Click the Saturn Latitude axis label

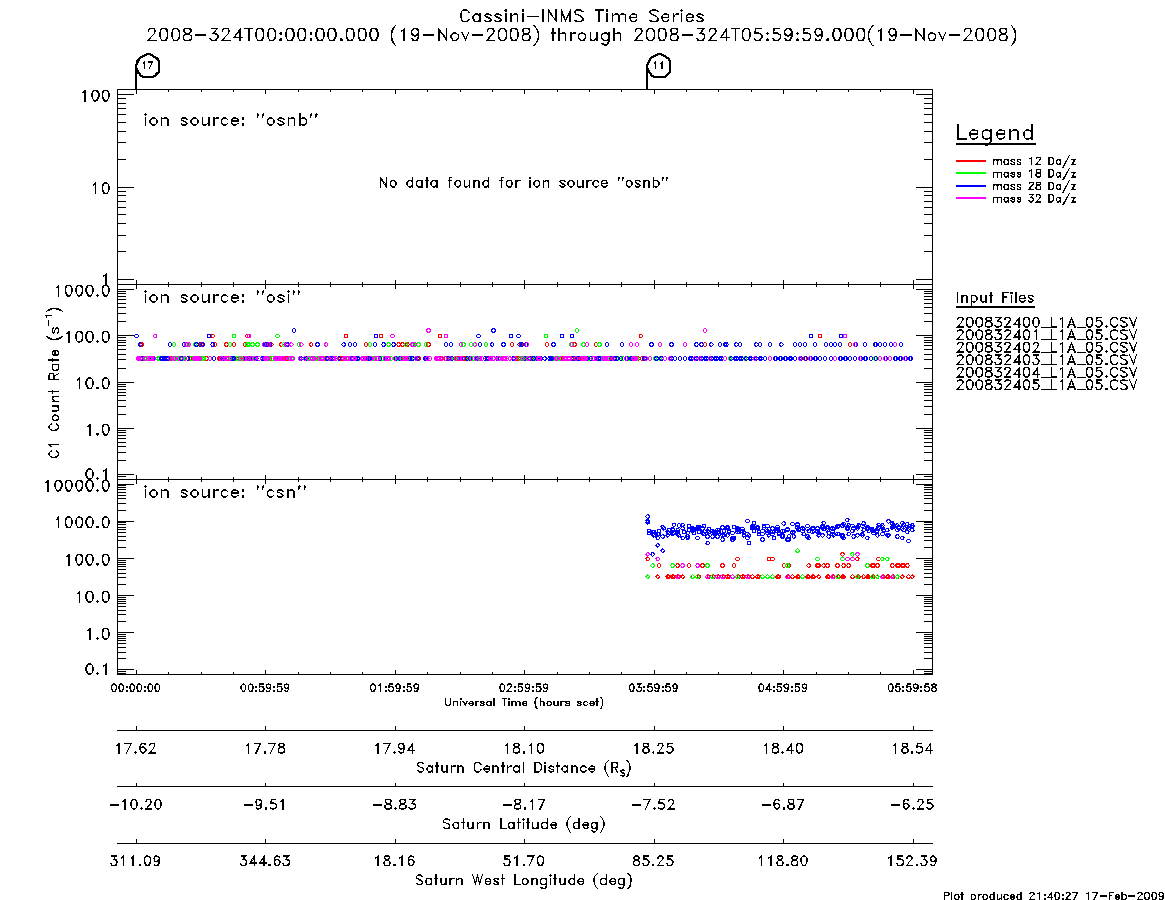(x=524, y=824)
